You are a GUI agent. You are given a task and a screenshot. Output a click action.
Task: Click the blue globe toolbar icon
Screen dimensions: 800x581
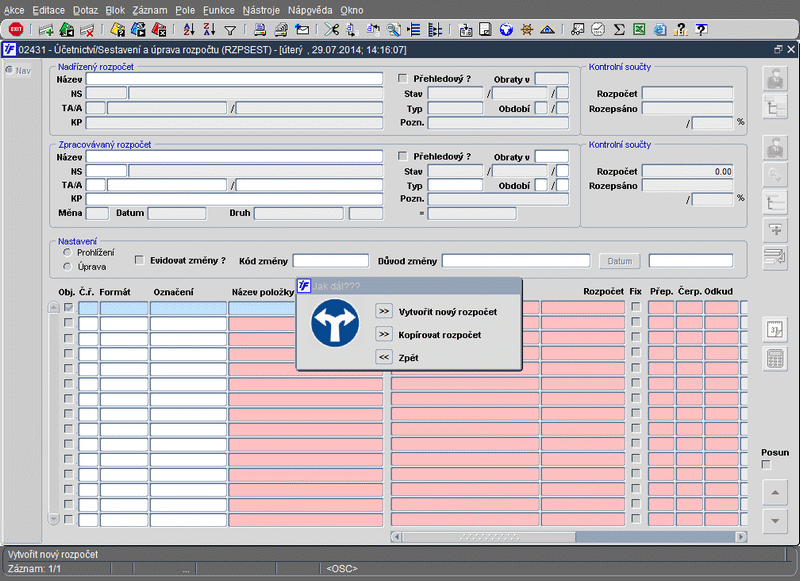(506, 30)
